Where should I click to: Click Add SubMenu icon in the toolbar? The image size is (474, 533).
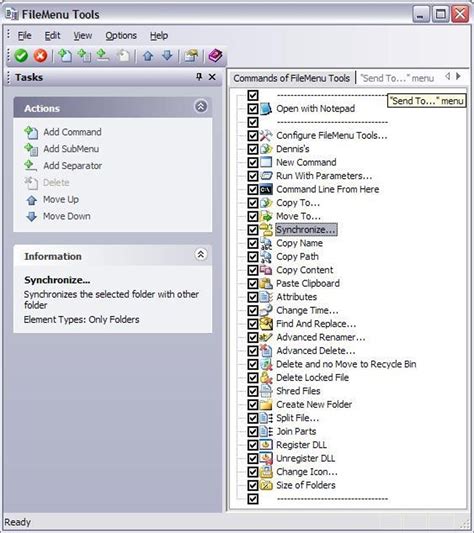pos(84,55)
